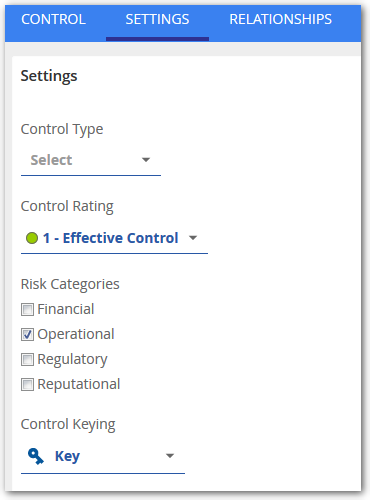The height and width of the screenshot is (500, 370).
Task: Click the 'Select' placeholder under Control Type
Action: (x=51, y=160)
